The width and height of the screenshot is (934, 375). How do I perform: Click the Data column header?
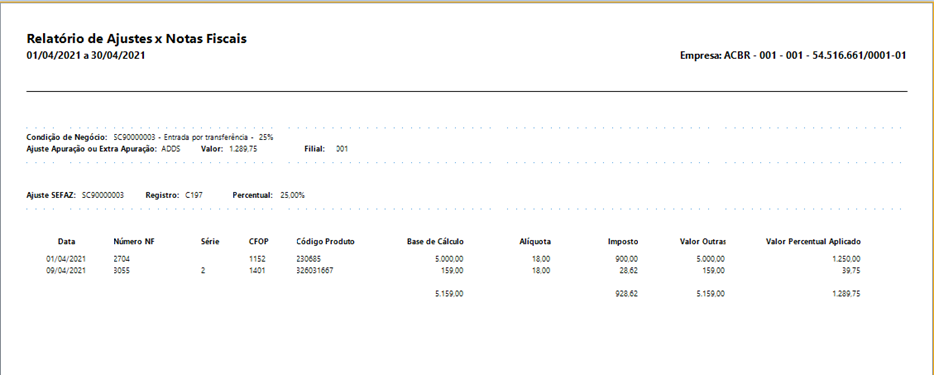point(67,242)
